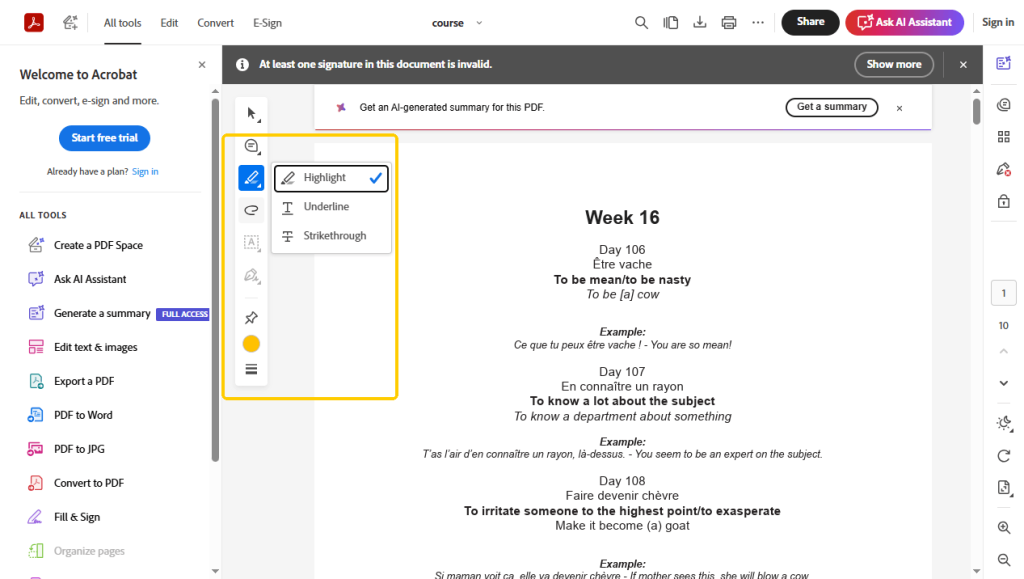Open PDF to Word tool
The height and width of the screenshot is (579, 1024).
click(x=70, y=415)
